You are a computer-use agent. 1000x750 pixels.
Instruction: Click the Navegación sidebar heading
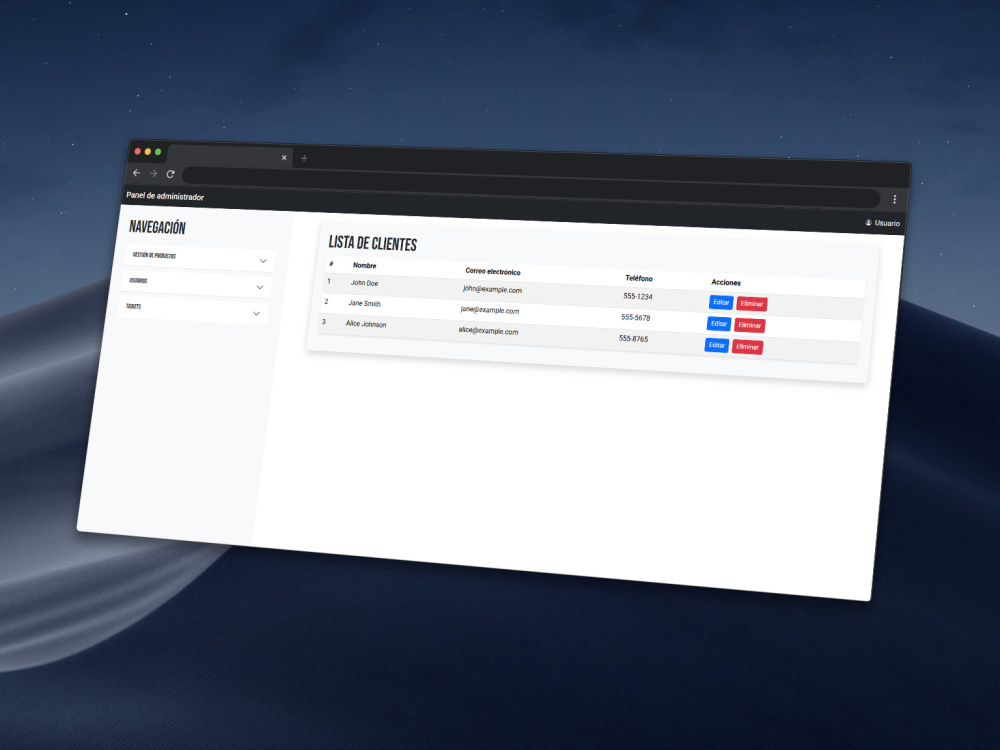[157, 228]
